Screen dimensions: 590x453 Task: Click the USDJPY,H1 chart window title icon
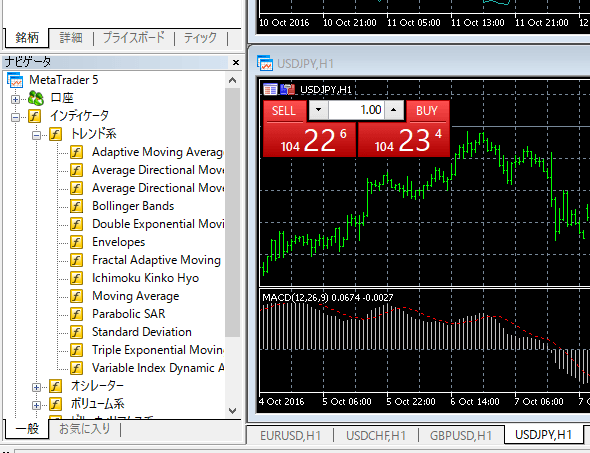coord(265,63)
